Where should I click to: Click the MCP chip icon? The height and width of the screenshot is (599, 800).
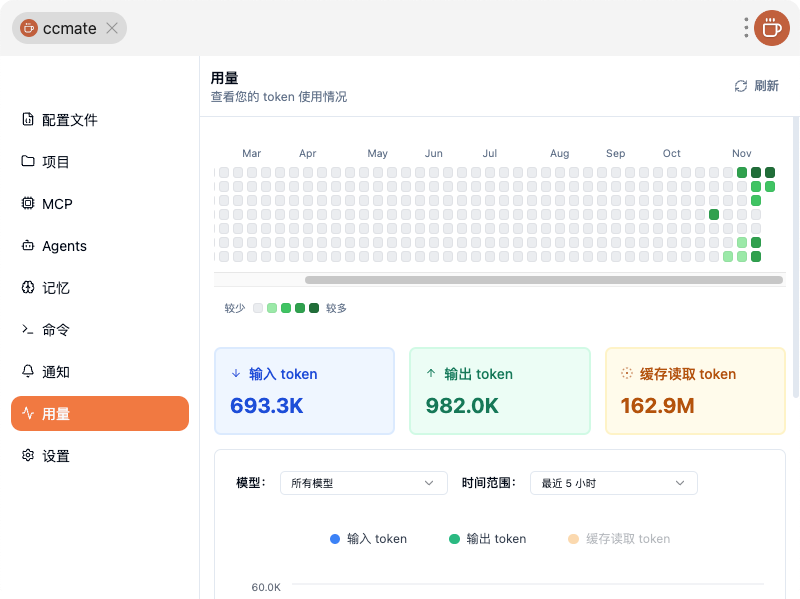[28, 204]
